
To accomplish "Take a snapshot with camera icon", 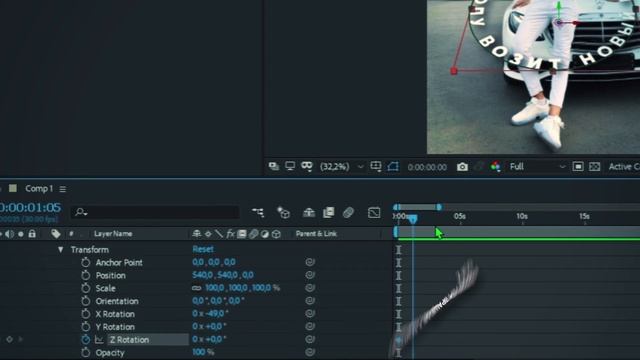I will coord(462,167).
